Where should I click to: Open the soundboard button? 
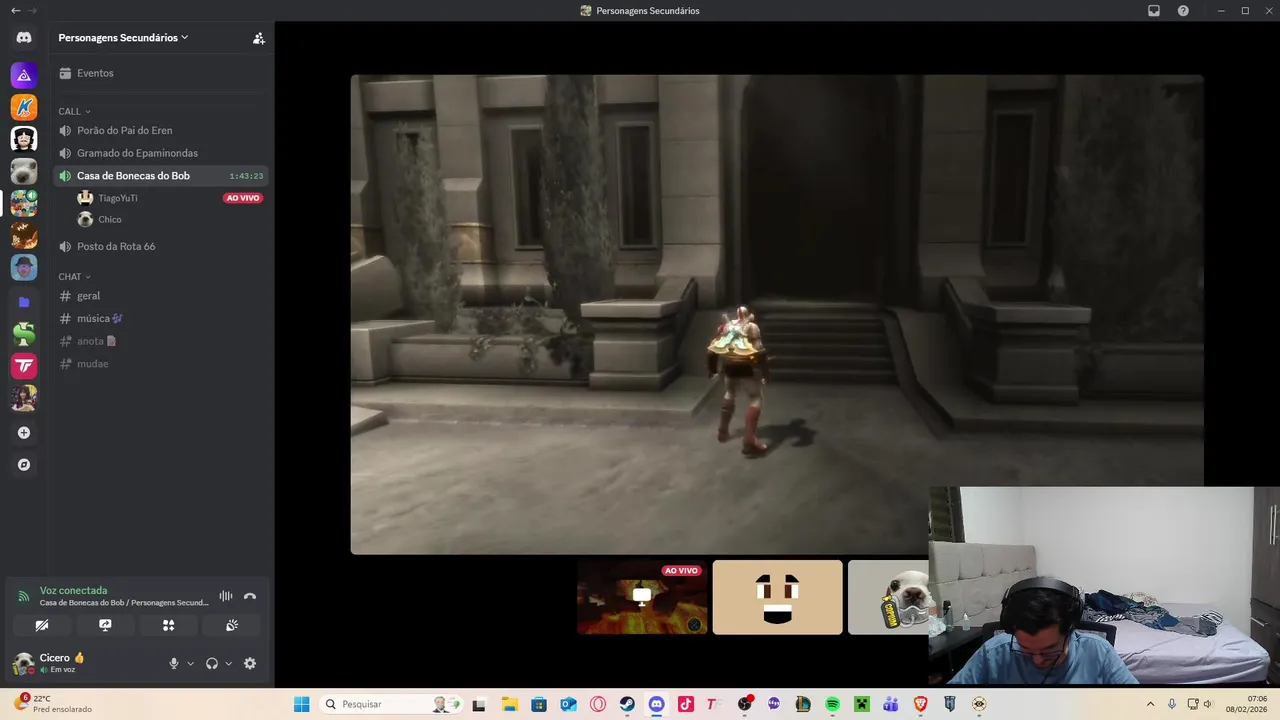[x=232, y=625]
